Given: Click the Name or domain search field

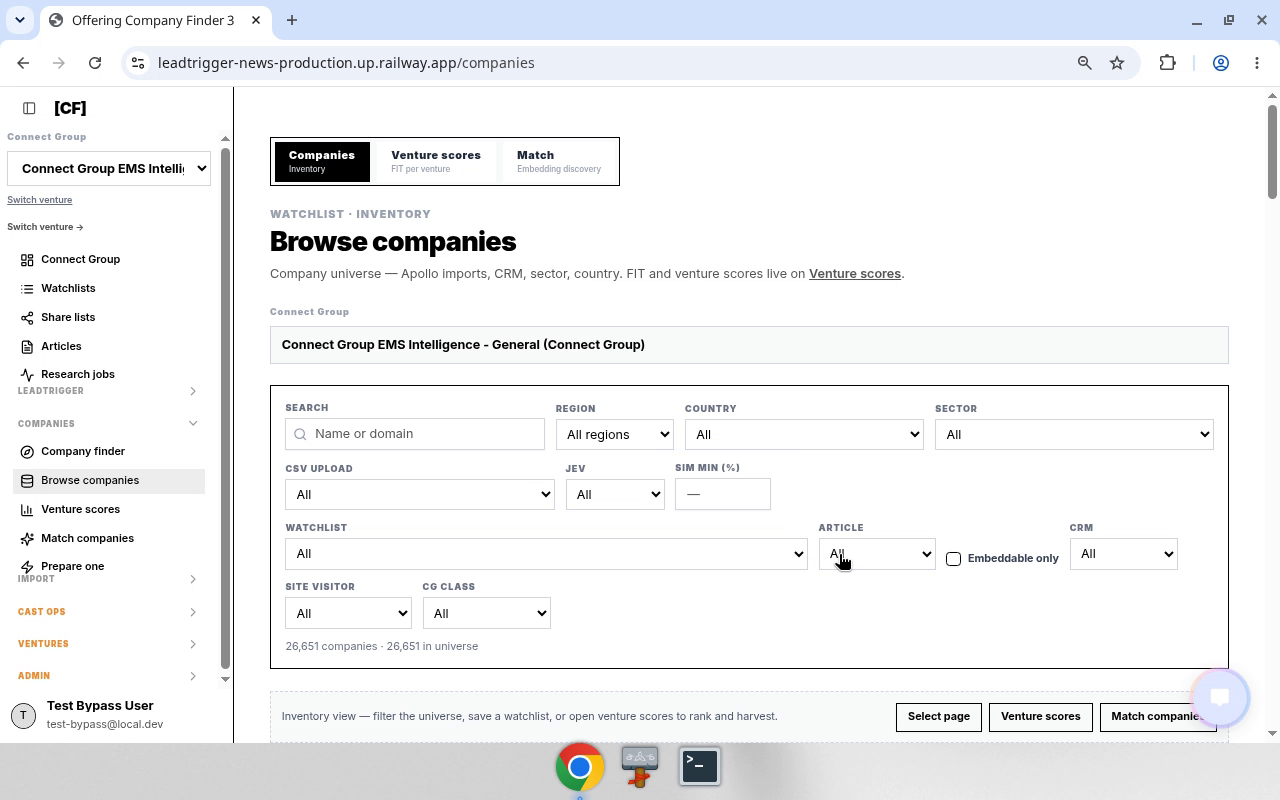Looking at the screenshot, I should tap(415, 434).
